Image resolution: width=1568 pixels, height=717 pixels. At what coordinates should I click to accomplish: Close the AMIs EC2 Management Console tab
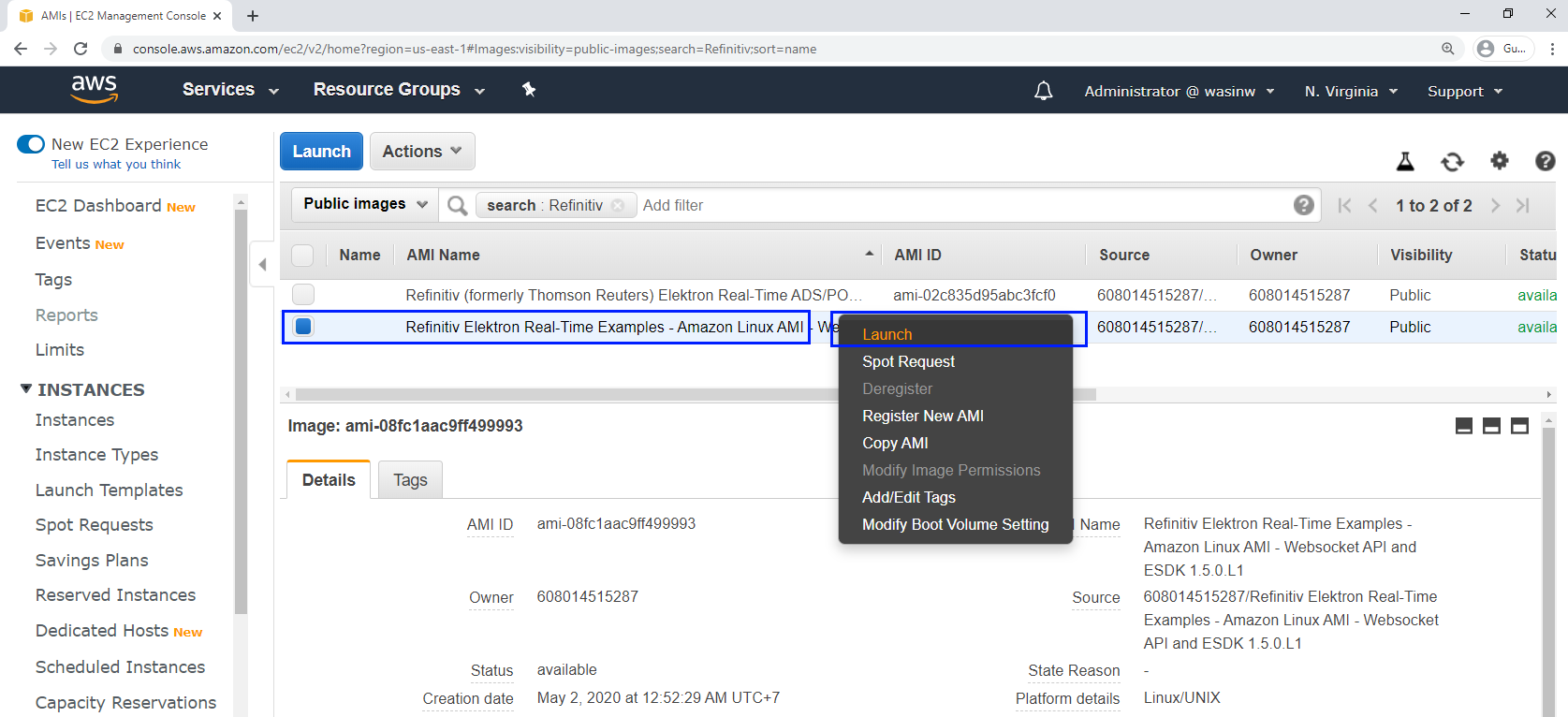(x=217, y=16)
